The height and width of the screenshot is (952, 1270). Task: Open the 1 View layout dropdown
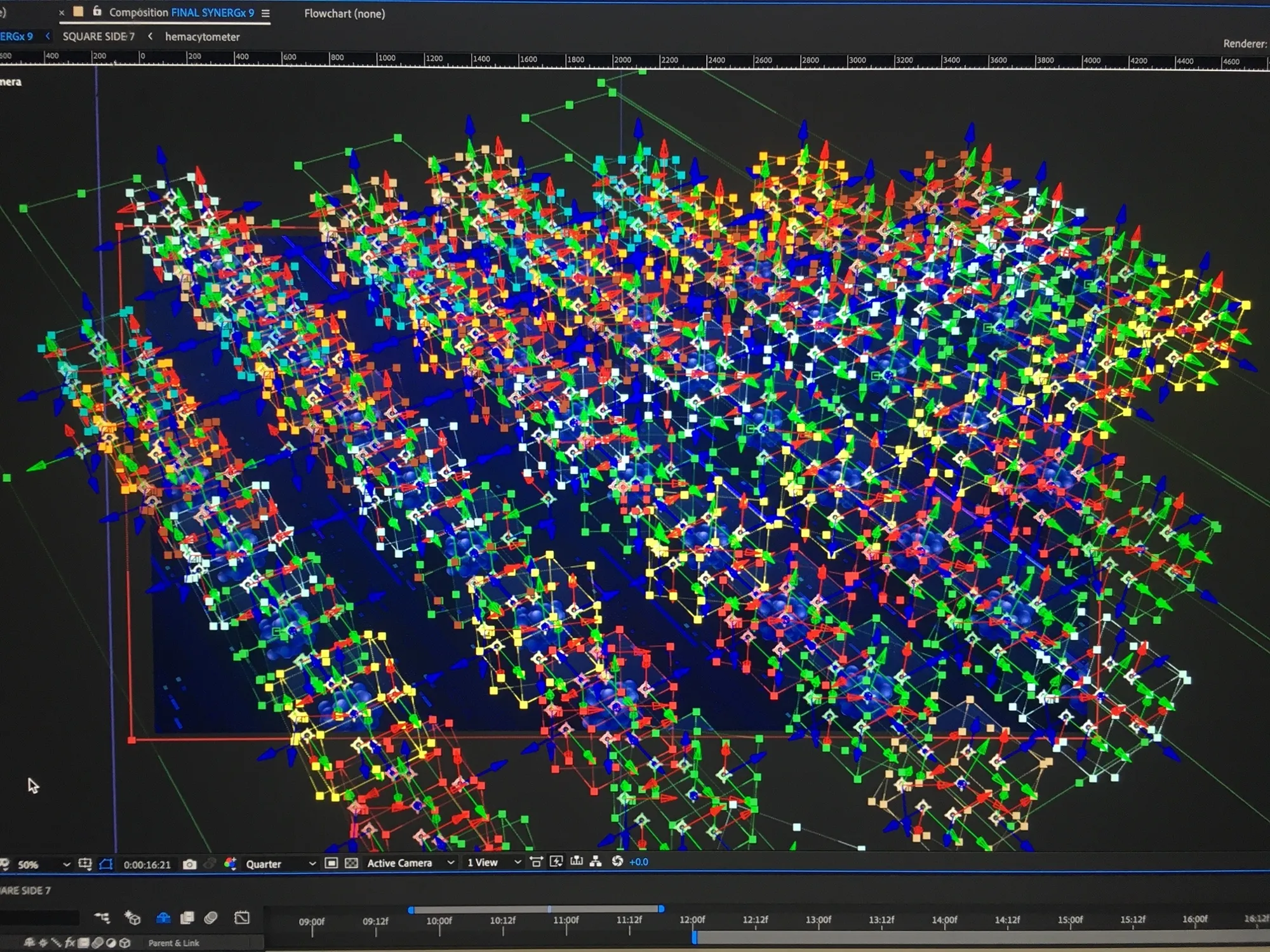click(493, 863)
